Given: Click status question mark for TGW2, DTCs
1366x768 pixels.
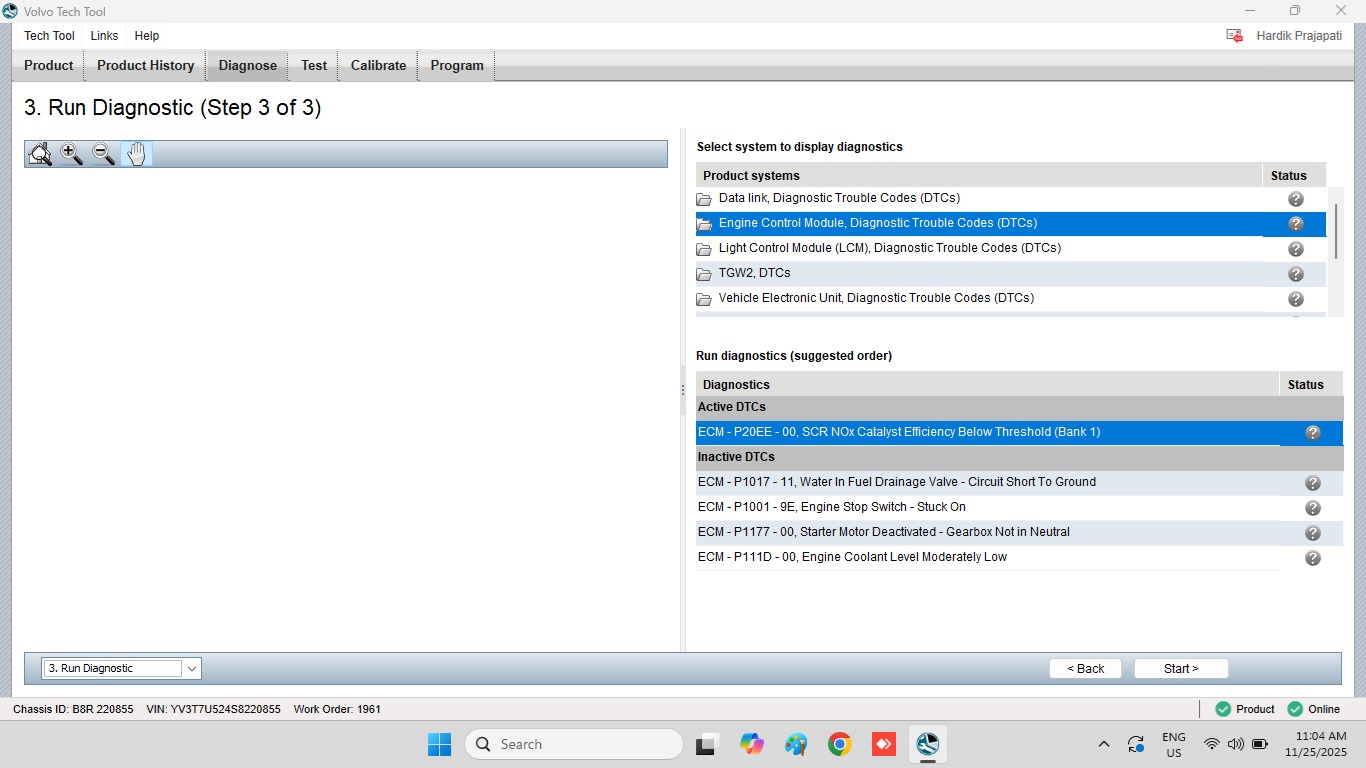Looking at the screenshot, I should [1295, 274].
